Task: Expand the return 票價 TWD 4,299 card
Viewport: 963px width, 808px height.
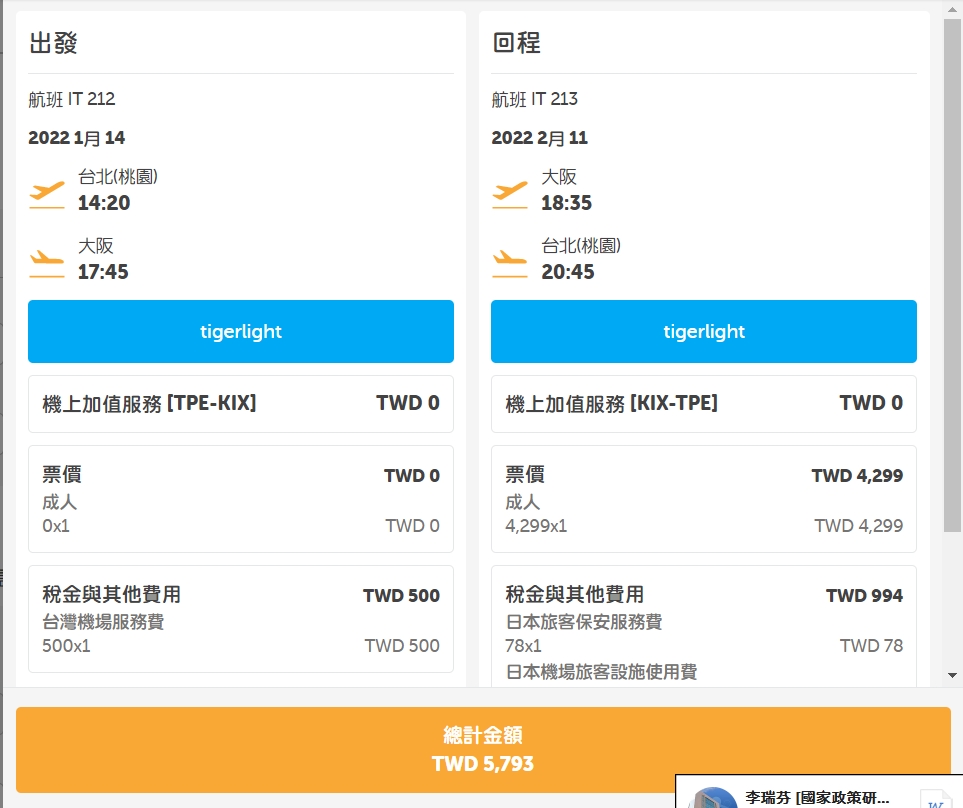Action: click(x=704, y=499)
